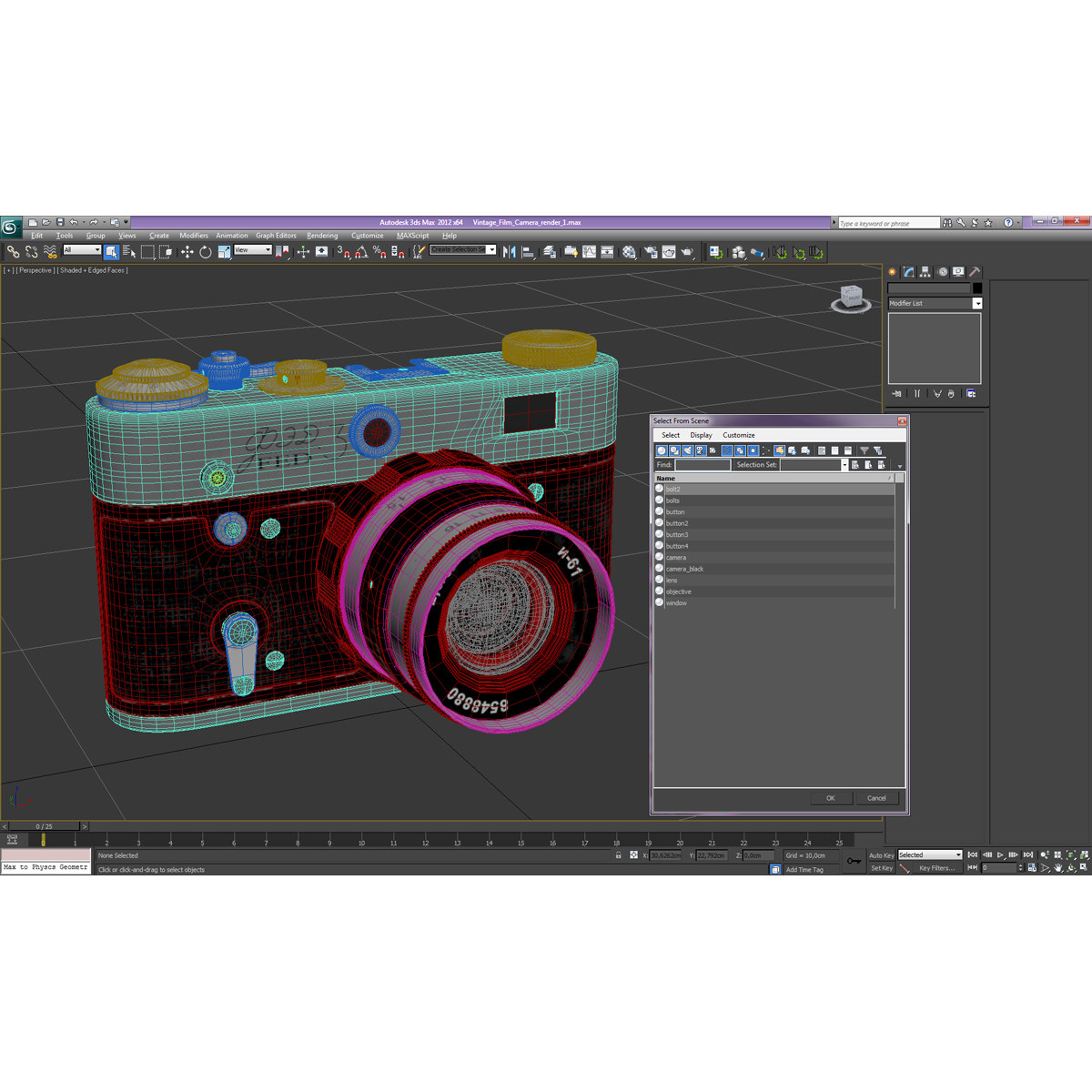Toggle Percent Snap on the toolbar

pos(379,252)
